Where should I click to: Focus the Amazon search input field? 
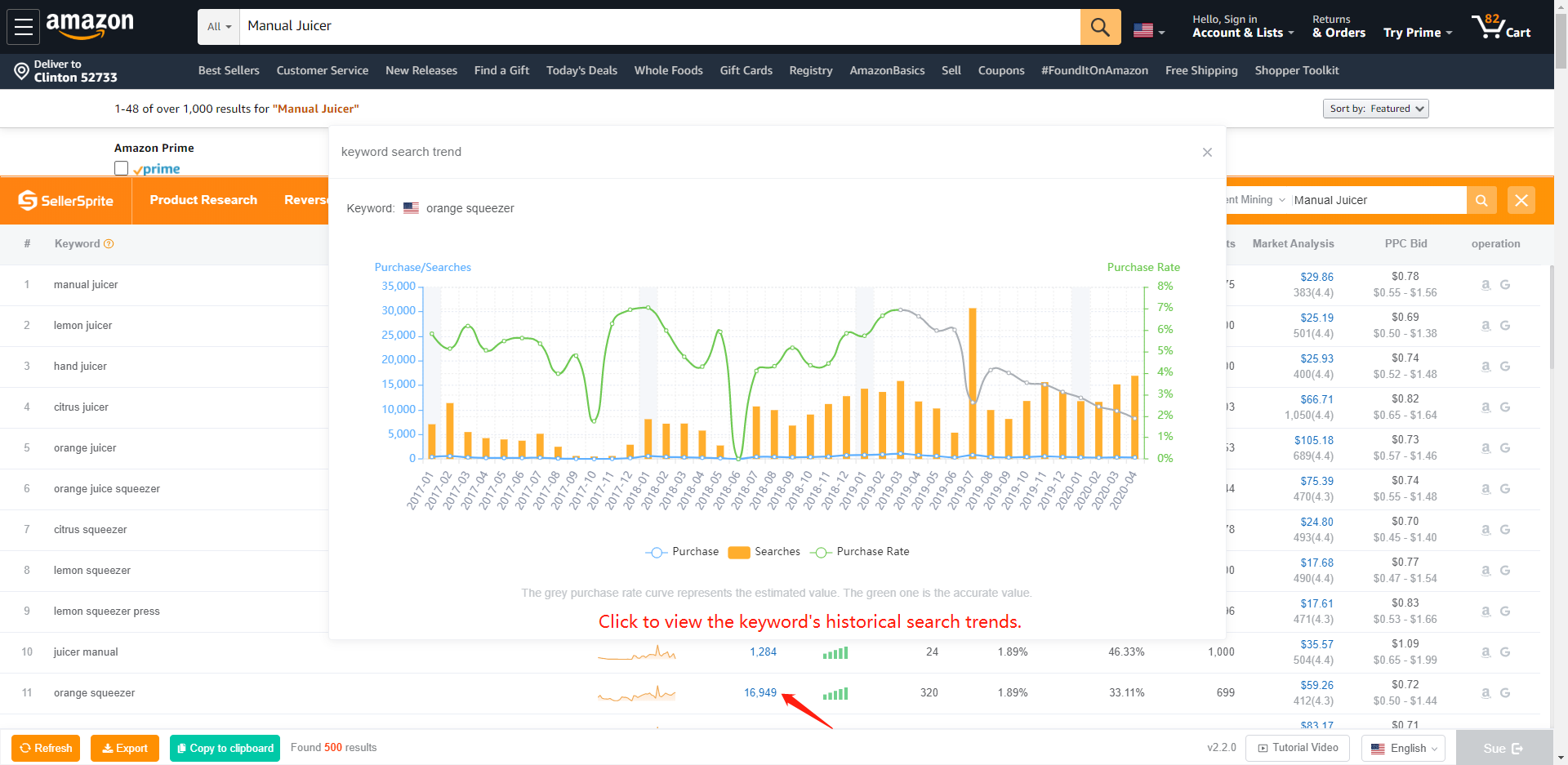660,27
